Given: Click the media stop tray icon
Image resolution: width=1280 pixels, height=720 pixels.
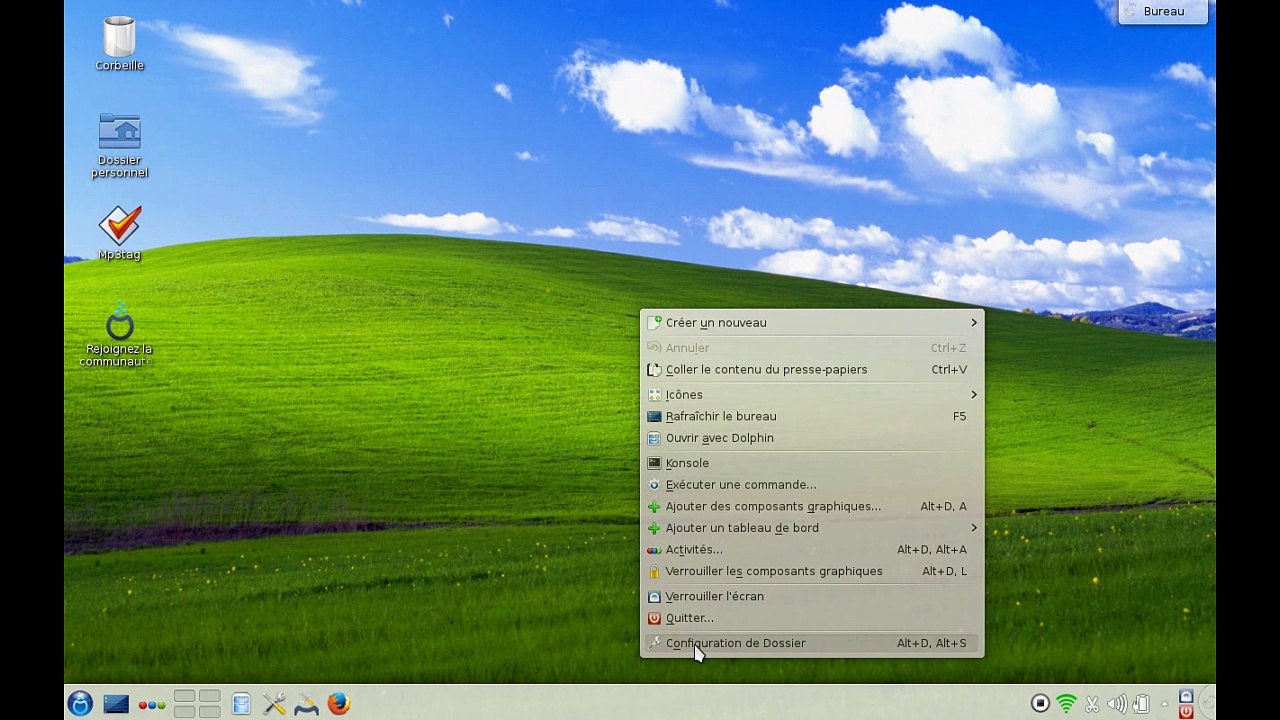Looking at the screenshot, I should point(1040,704).
